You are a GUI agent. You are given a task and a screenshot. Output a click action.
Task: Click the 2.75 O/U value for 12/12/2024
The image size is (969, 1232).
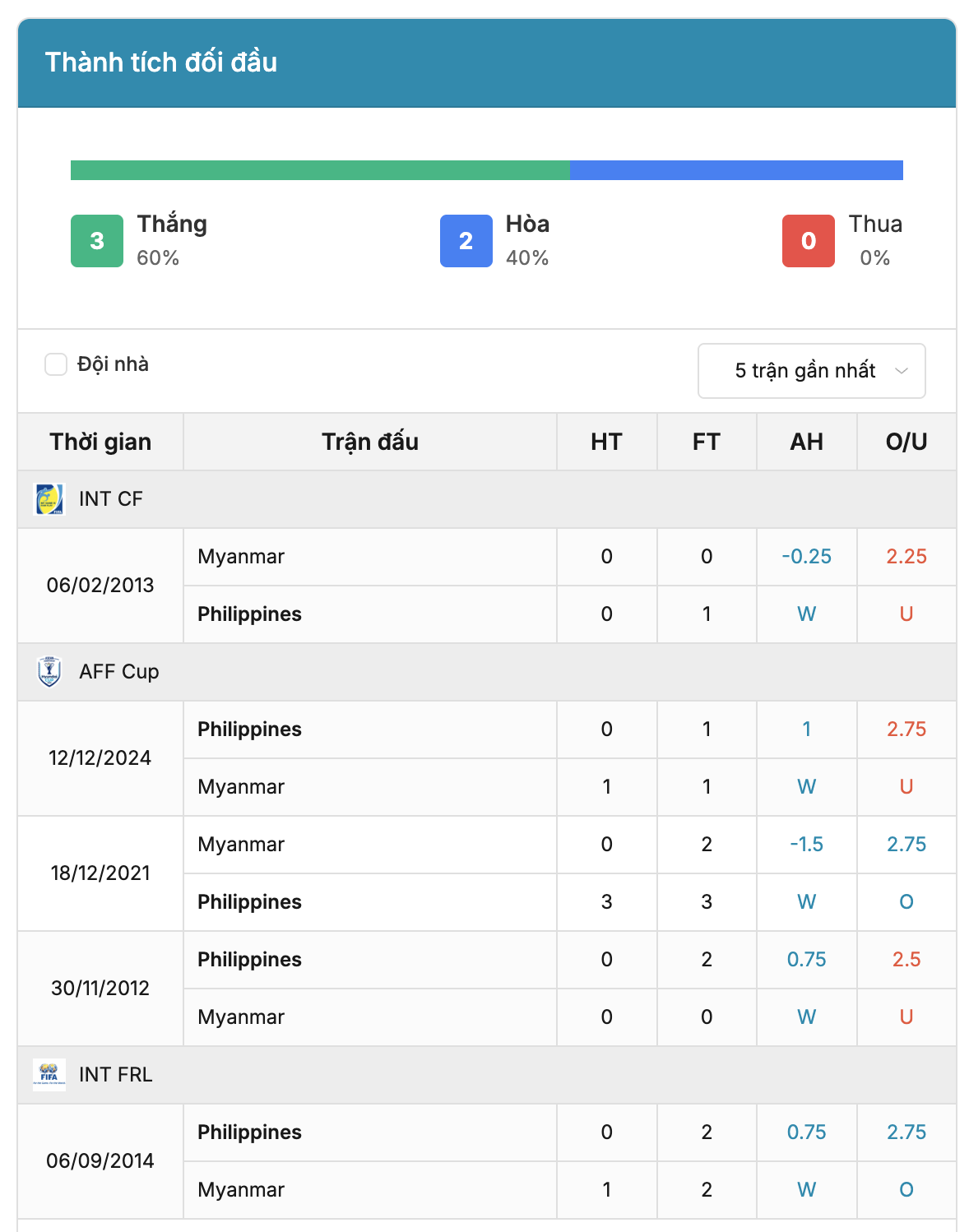click(x=906, y=729)
